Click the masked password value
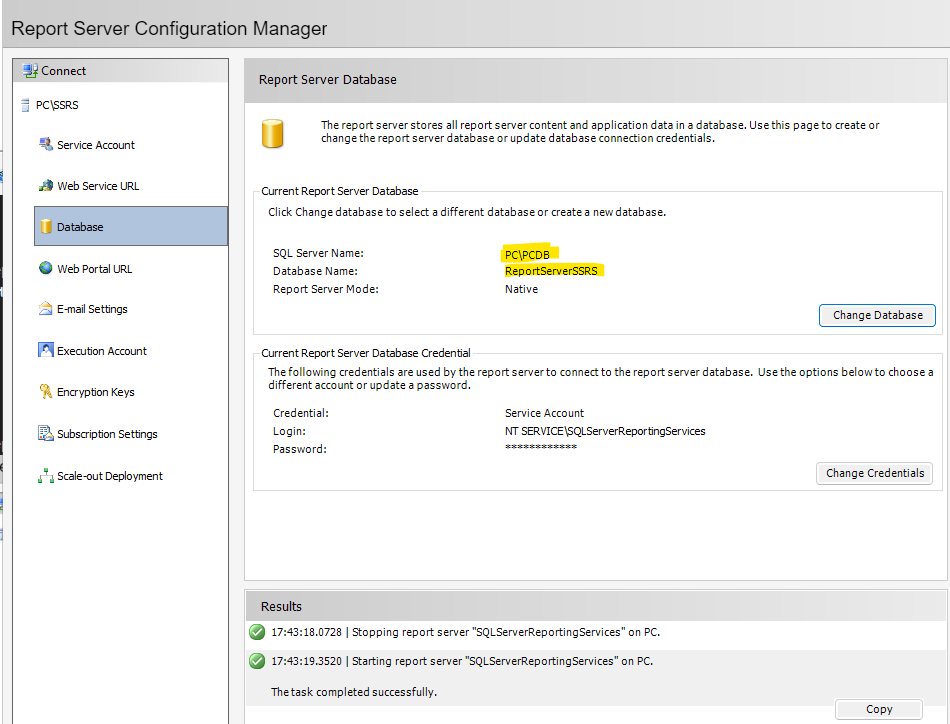 540,448
